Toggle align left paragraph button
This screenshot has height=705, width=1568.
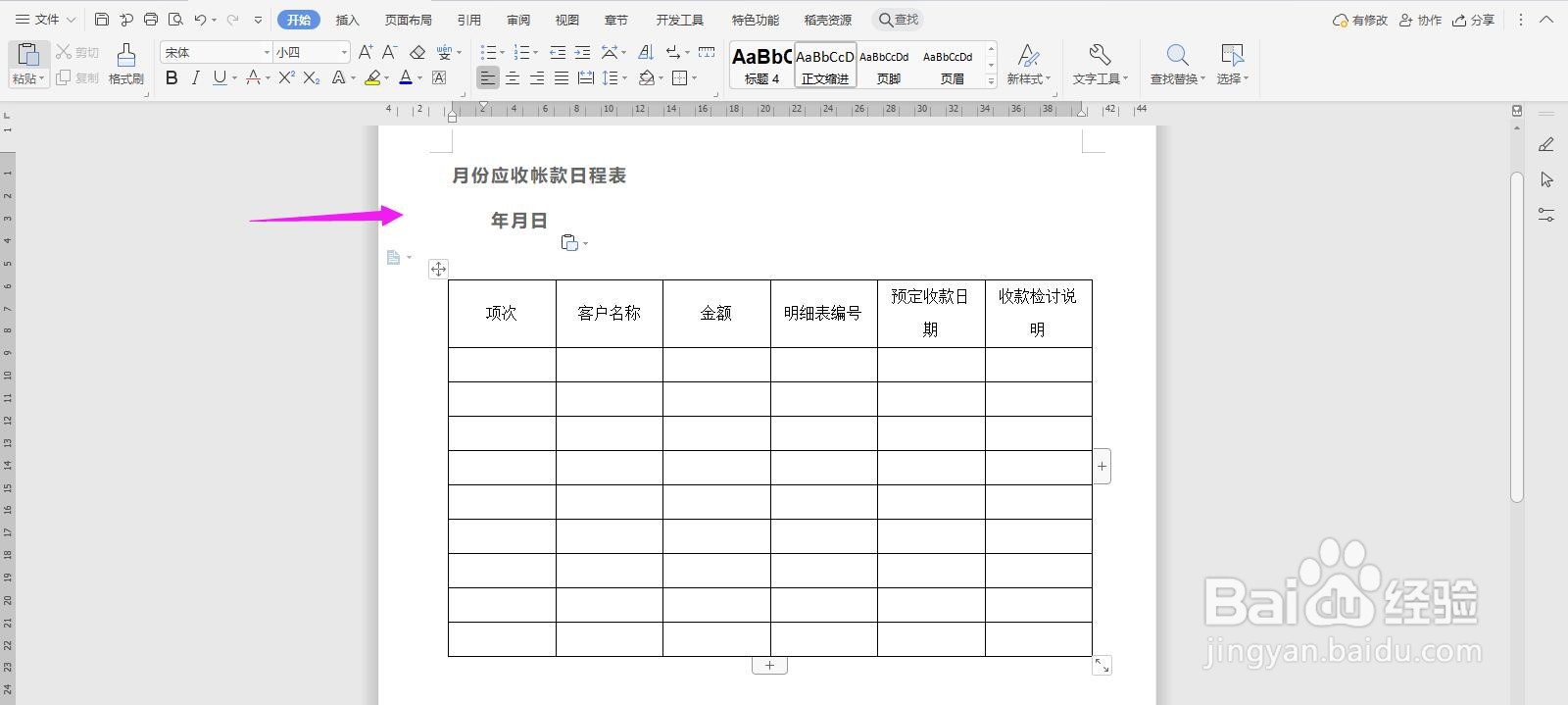[487, 77]
